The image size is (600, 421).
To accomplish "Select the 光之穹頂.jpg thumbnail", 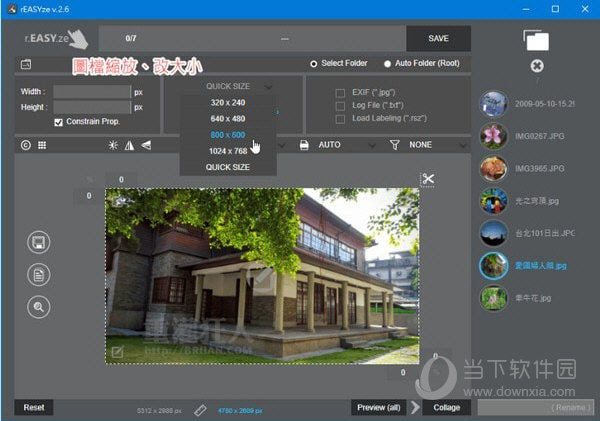I will coord(494,201).
